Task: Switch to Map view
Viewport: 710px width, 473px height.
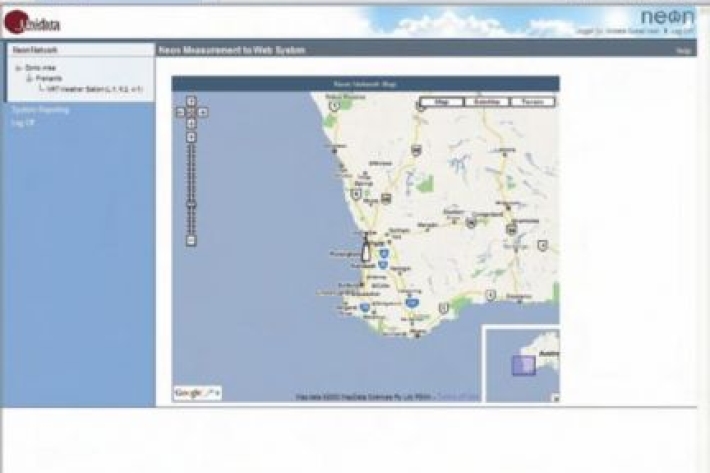Action: (441, 102)
